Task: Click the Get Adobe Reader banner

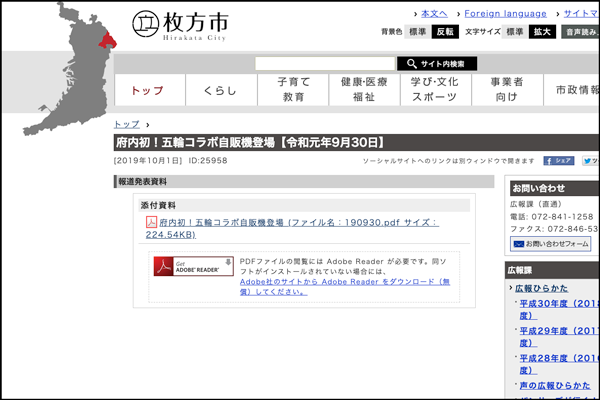Action: coord(193,266)
